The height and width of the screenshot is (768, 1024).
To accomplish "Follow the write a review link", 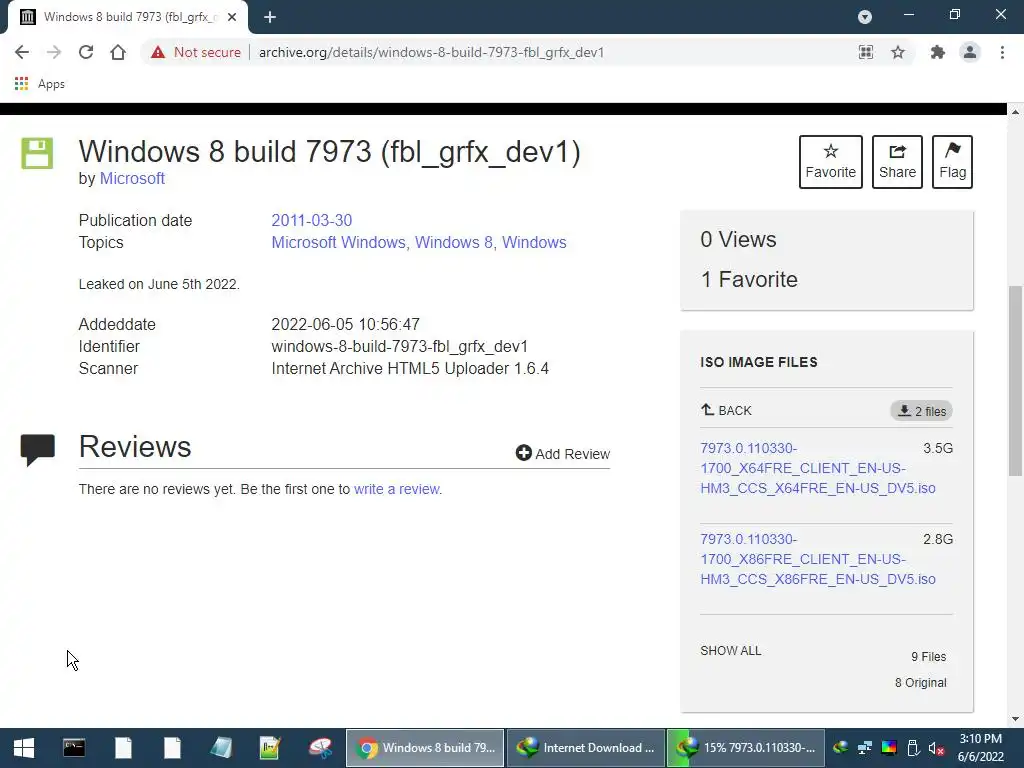I will coord(397,489).
